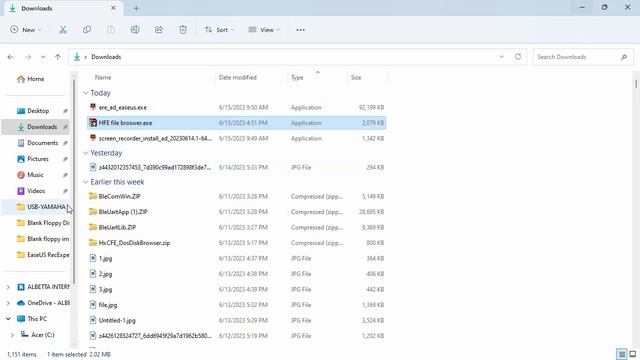640x360 pixels.
Task: Open the New item dropdown
Action: click(26, 30)
